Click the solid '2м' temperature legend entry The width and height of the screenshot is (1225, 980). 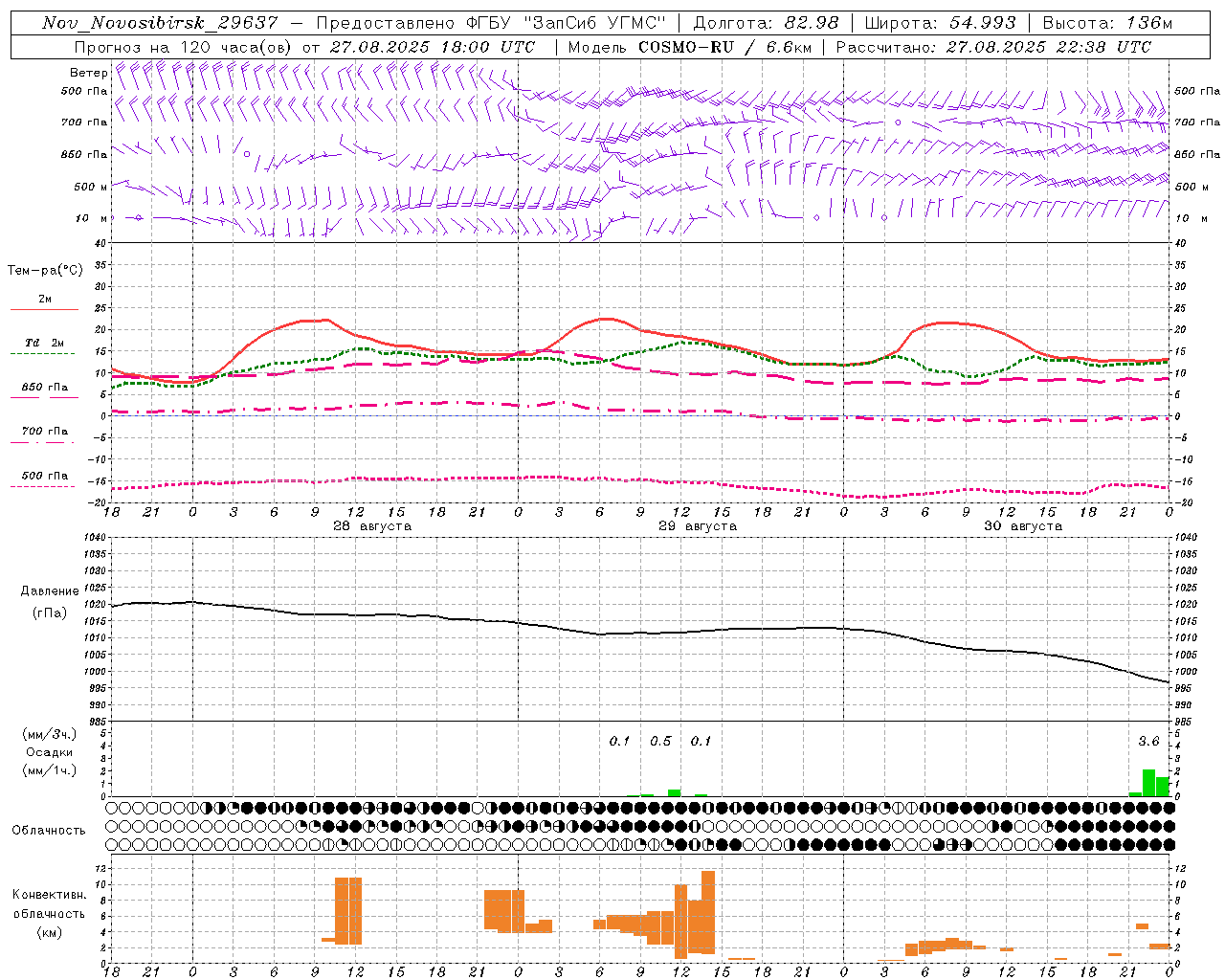(x=45, y=300)
